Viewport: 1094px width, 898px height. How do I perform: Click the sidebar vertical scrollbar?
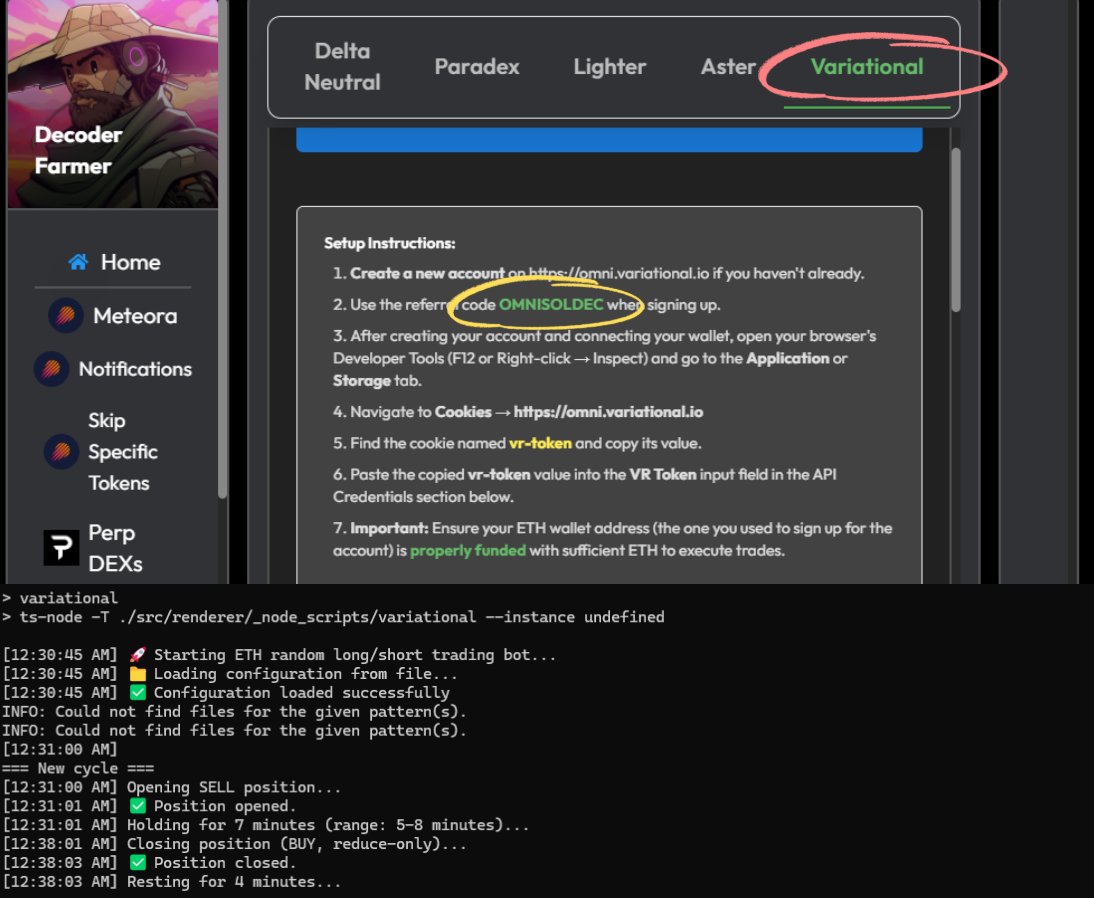[x=223, y=249]
